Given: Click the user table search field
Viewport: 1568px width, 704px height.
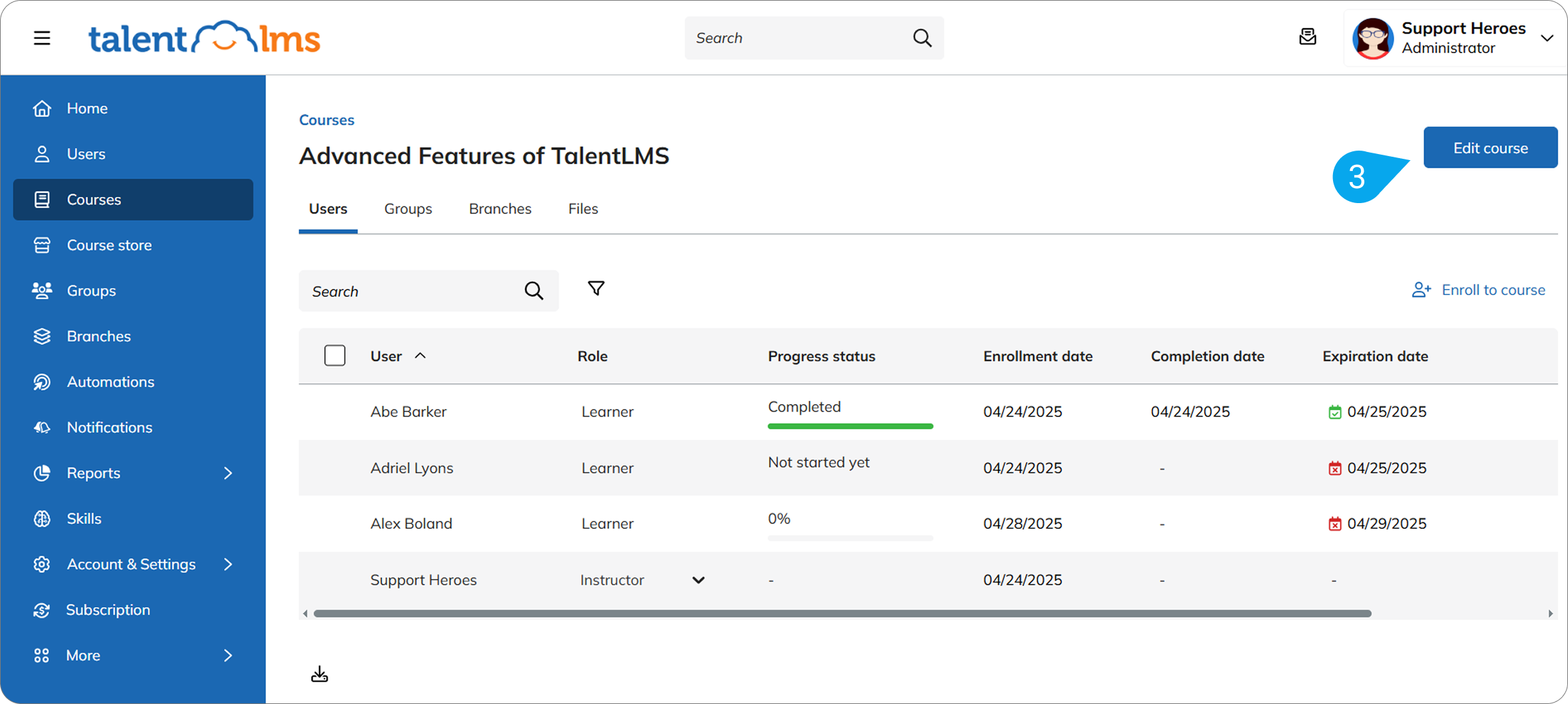Looking at the screenshot, I should pos(428,291).
